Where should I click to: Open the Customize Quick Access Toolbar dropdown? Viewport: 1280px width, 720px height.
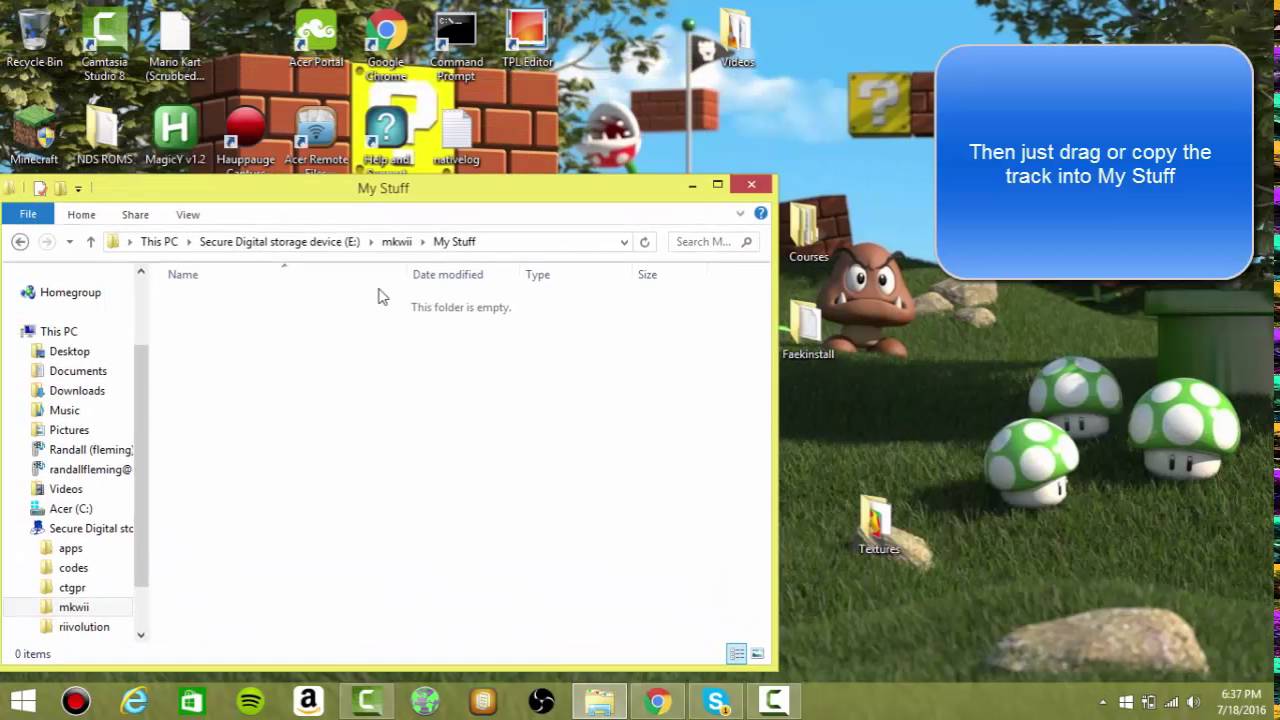[78, 189]
